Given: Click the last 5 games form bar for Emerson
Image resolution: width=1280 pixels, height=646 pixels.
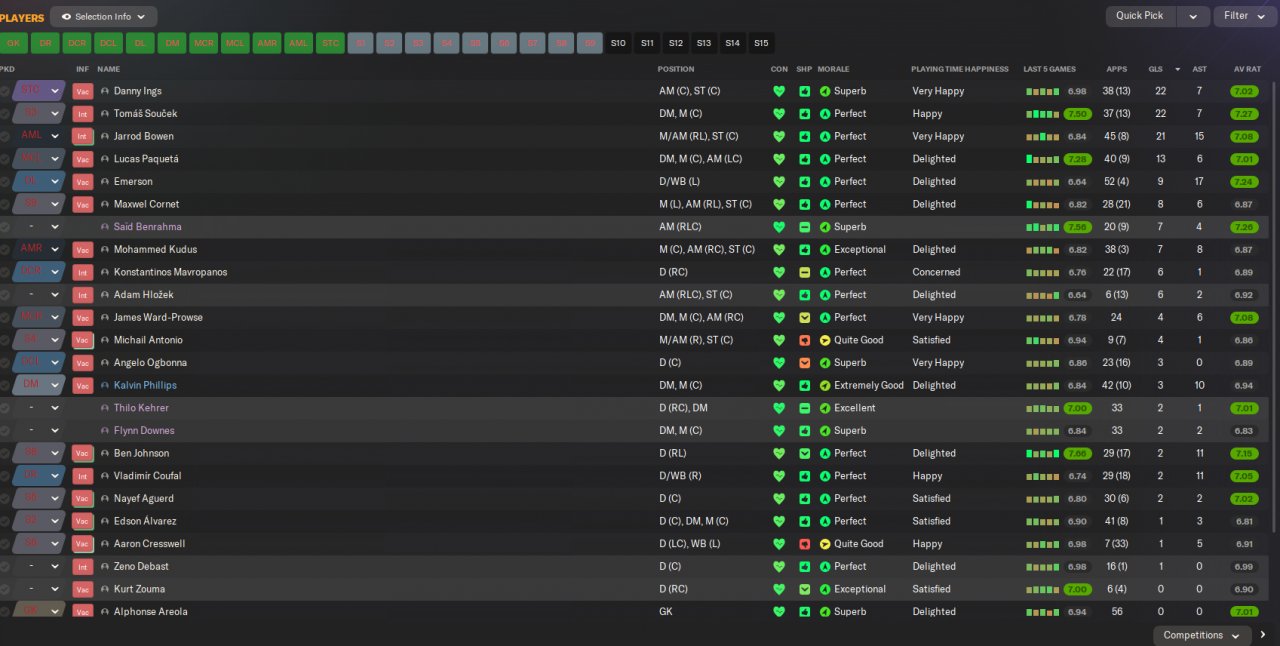Looking at the screenshot, I should click(x=1042, y=182).
